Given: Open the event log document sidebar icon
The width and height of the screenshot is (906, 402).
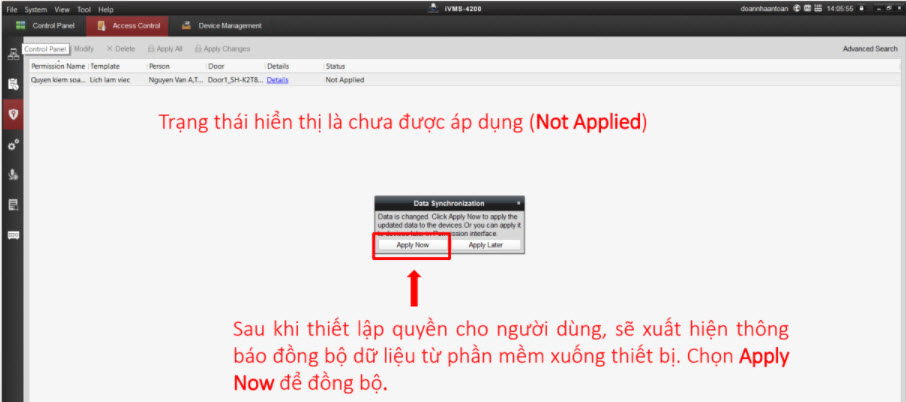Looking at the screenshot, I should (x=14, y=204).
